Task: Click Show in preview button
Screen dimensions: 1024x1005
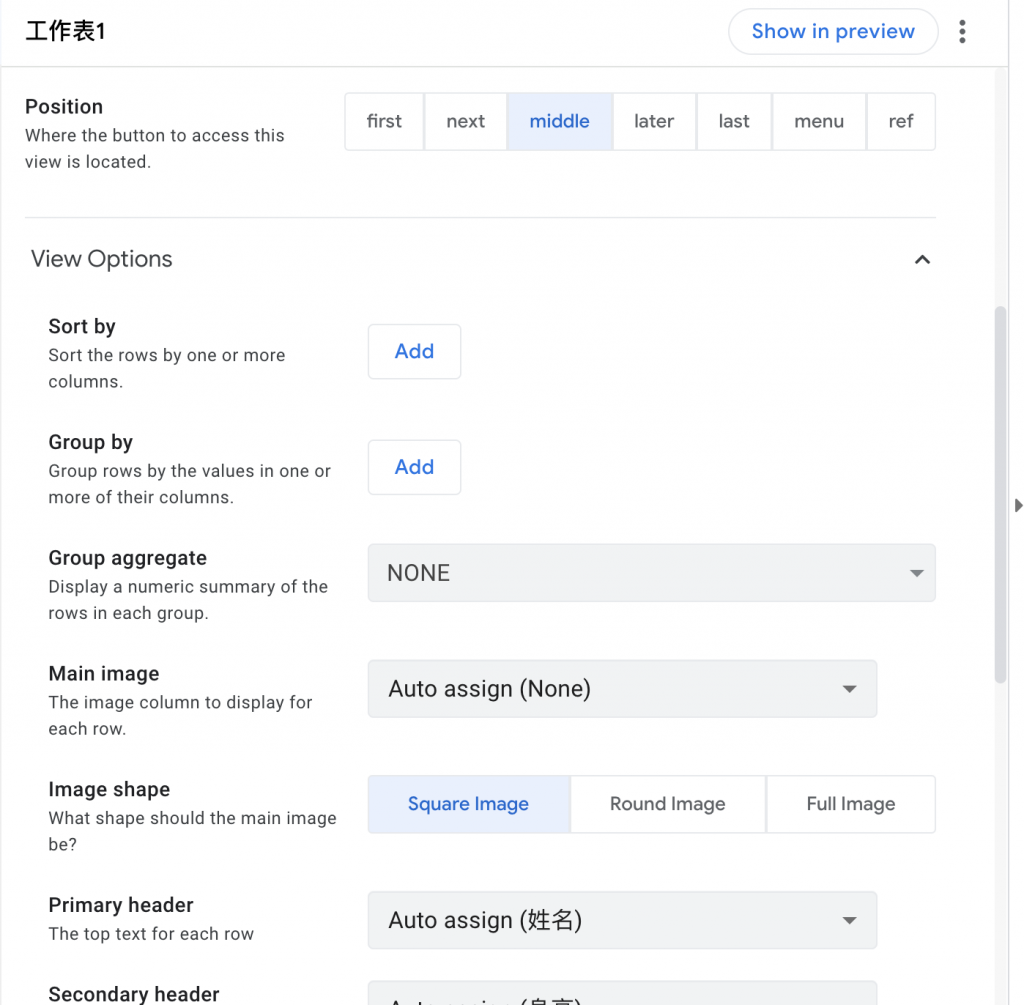Action: pos(833,32)
